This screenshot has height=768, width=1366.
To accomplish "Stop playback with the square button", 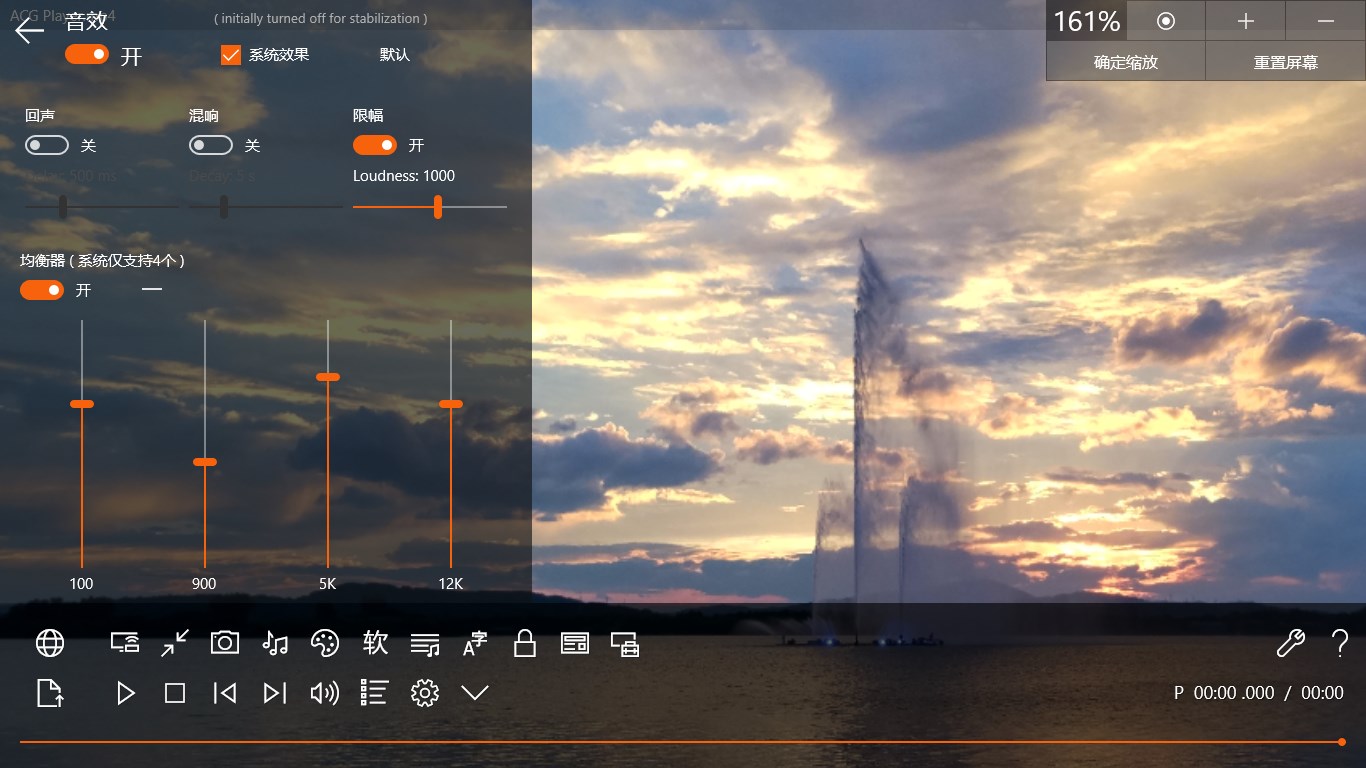I will (x=175, y=693).
